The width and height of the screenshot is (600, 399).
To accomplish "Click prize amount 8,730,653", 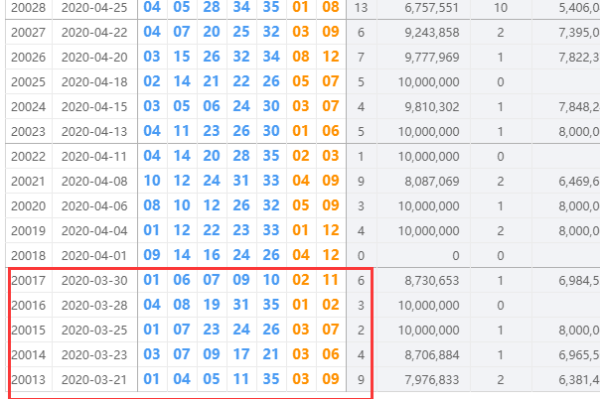I will click(x=432, y=280).
